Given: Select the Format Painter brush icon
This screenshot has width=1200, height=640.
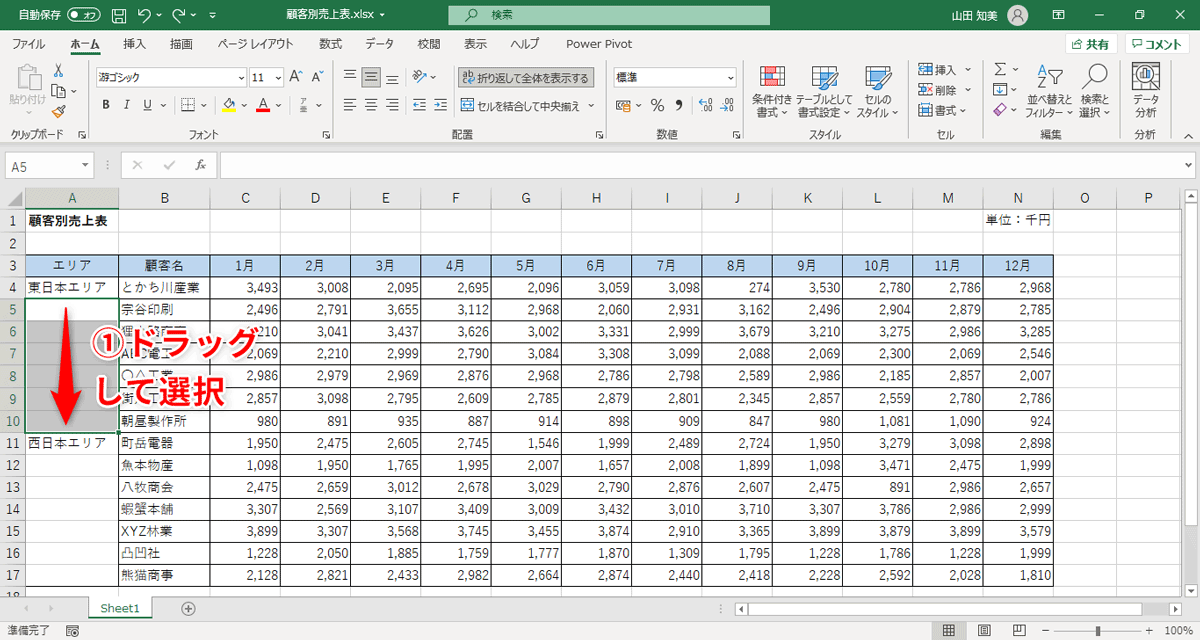Looking at the screenshot, I should (x=58, y=112).
